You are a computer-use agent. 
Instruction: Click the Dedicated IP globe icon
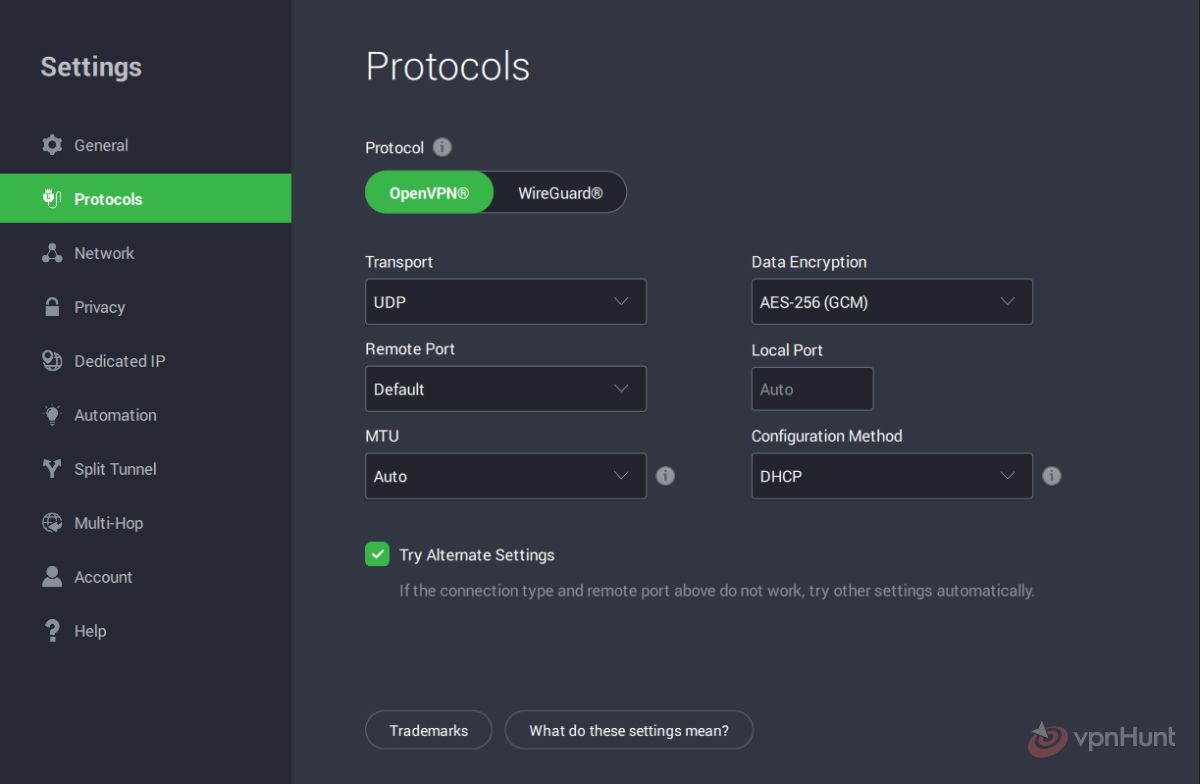[x=52, y=361]
